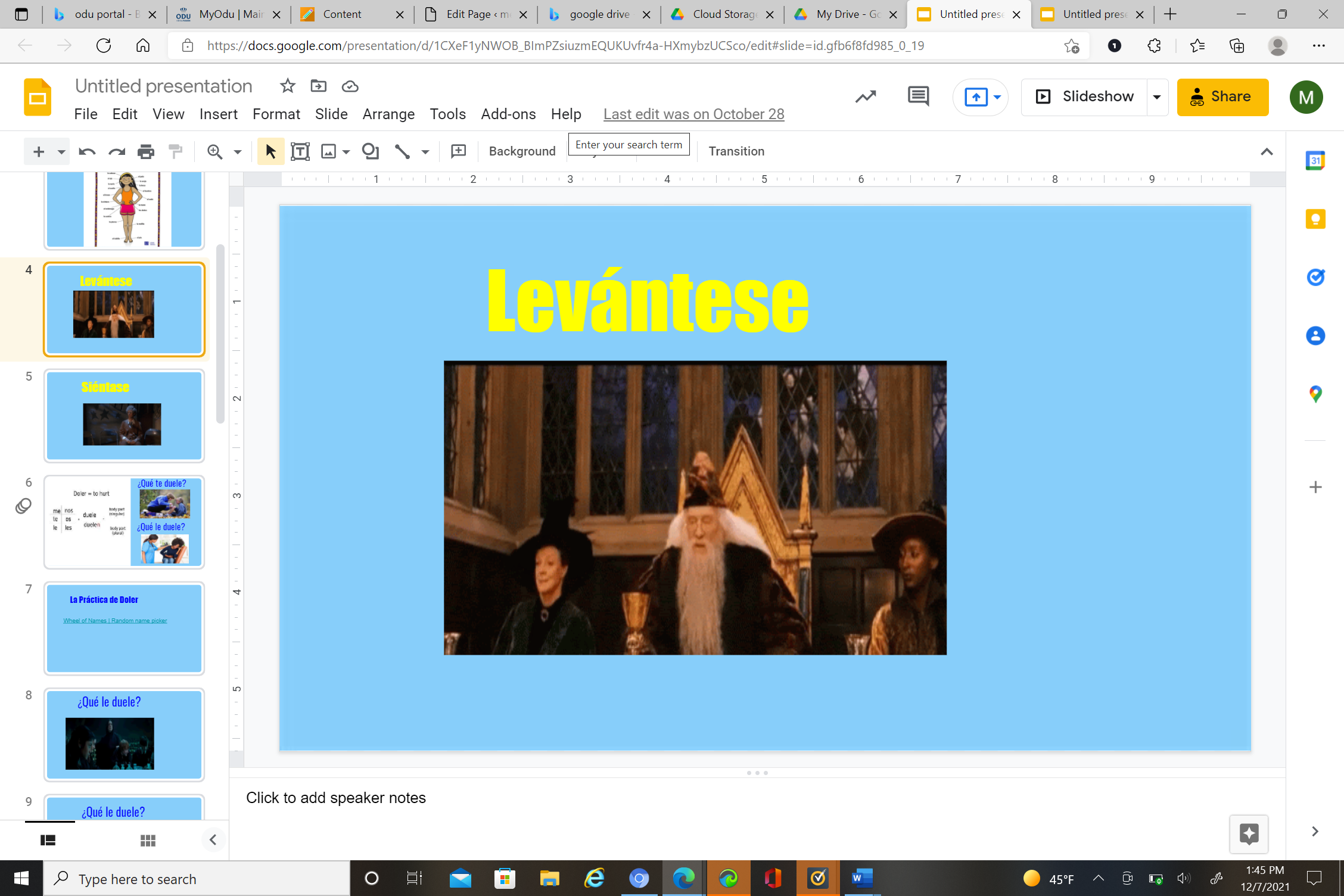
Task: Click the speaker notes area
Action: (757, 798)
